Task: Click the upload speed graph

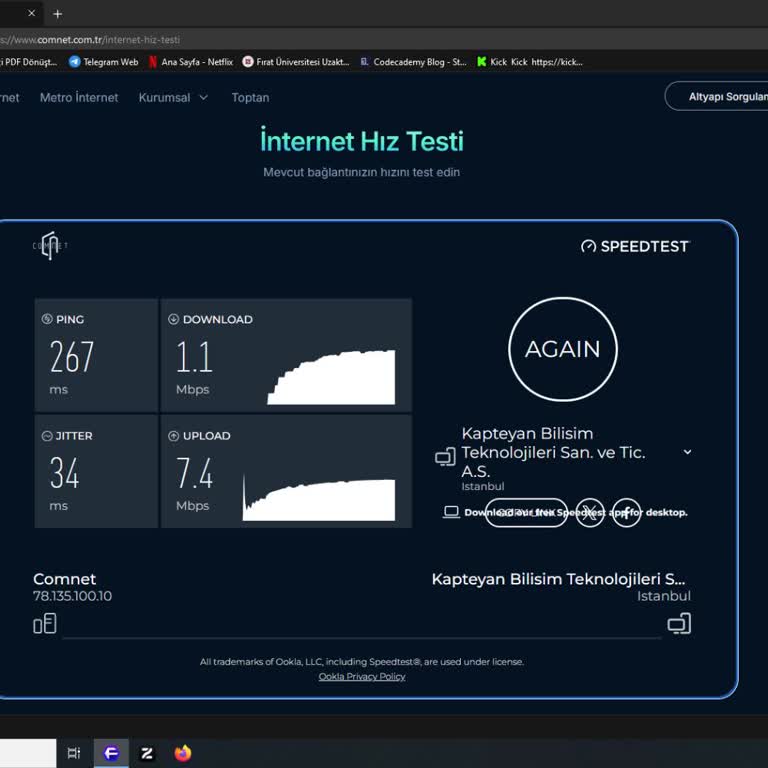Action: 319,497
